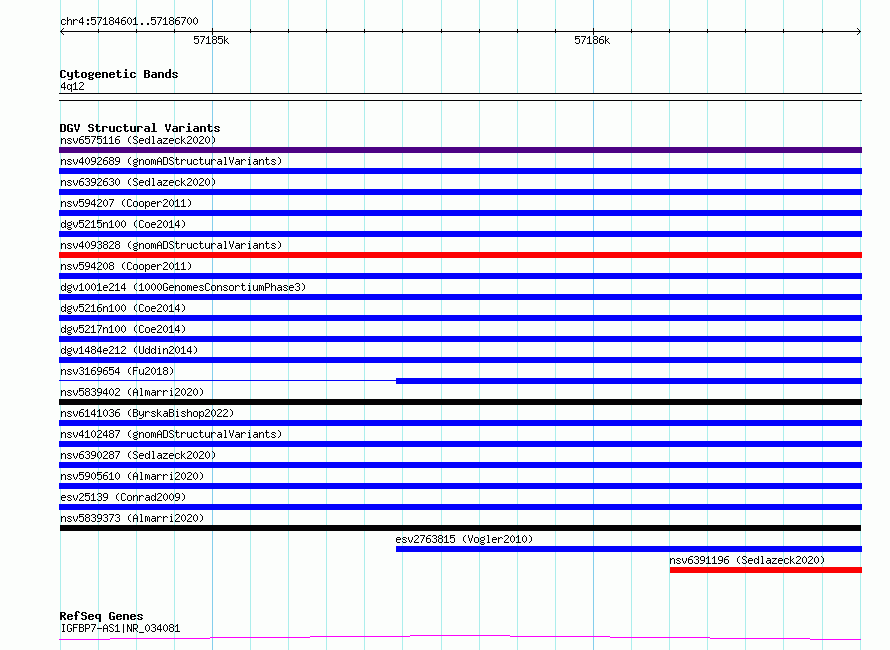This screenshot has width=890, height=650.
Task: Select the nsv5905610 (Almarri2020) label
Action: [132, 476]
